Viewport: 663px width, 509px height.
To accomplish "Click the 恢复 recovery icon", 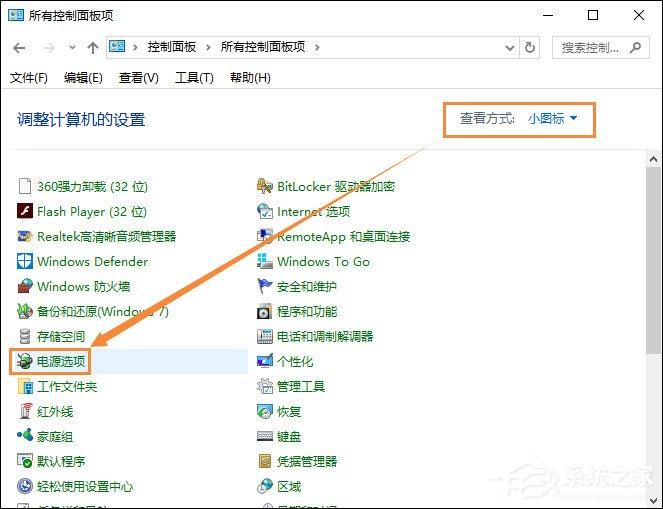I will click(265, 411).
